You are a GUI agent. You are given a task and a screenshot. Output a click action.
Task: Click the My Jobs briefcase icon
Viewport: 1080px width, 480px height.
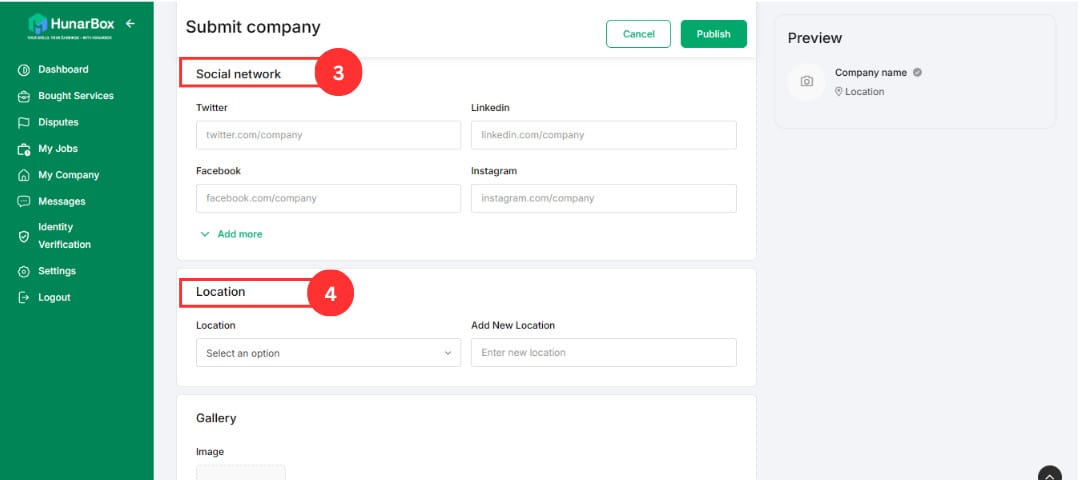pyautogui.click(x=23, y=149)
